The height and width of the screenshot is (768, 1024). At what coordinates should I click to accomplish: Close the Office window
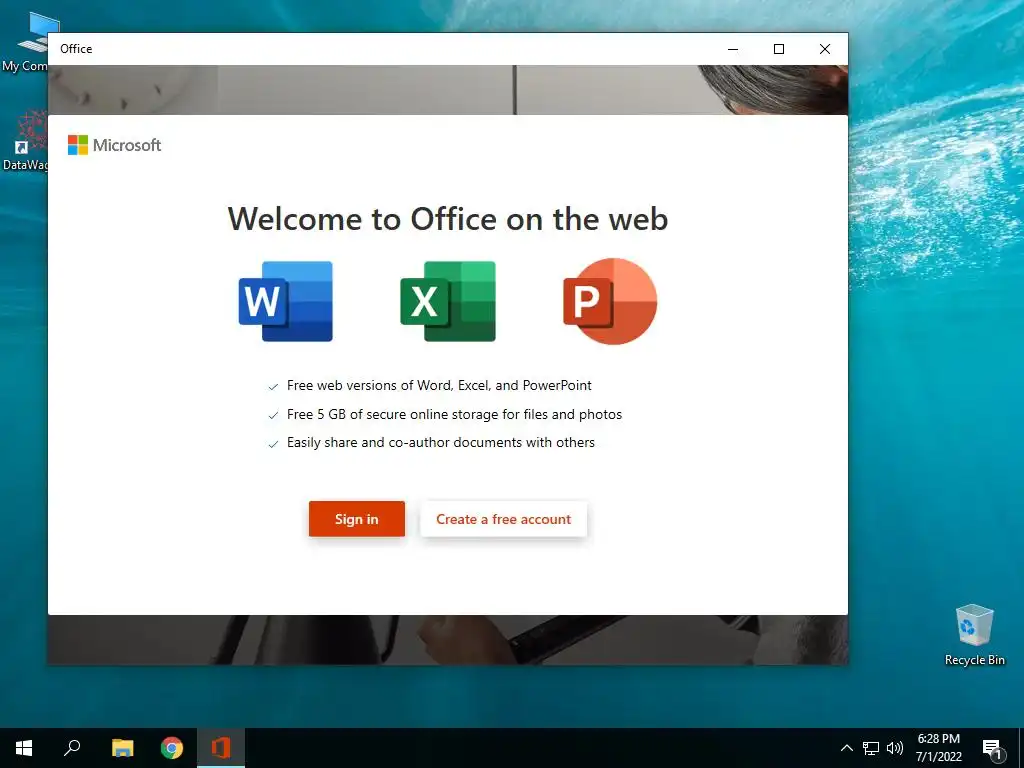point(825,49)
